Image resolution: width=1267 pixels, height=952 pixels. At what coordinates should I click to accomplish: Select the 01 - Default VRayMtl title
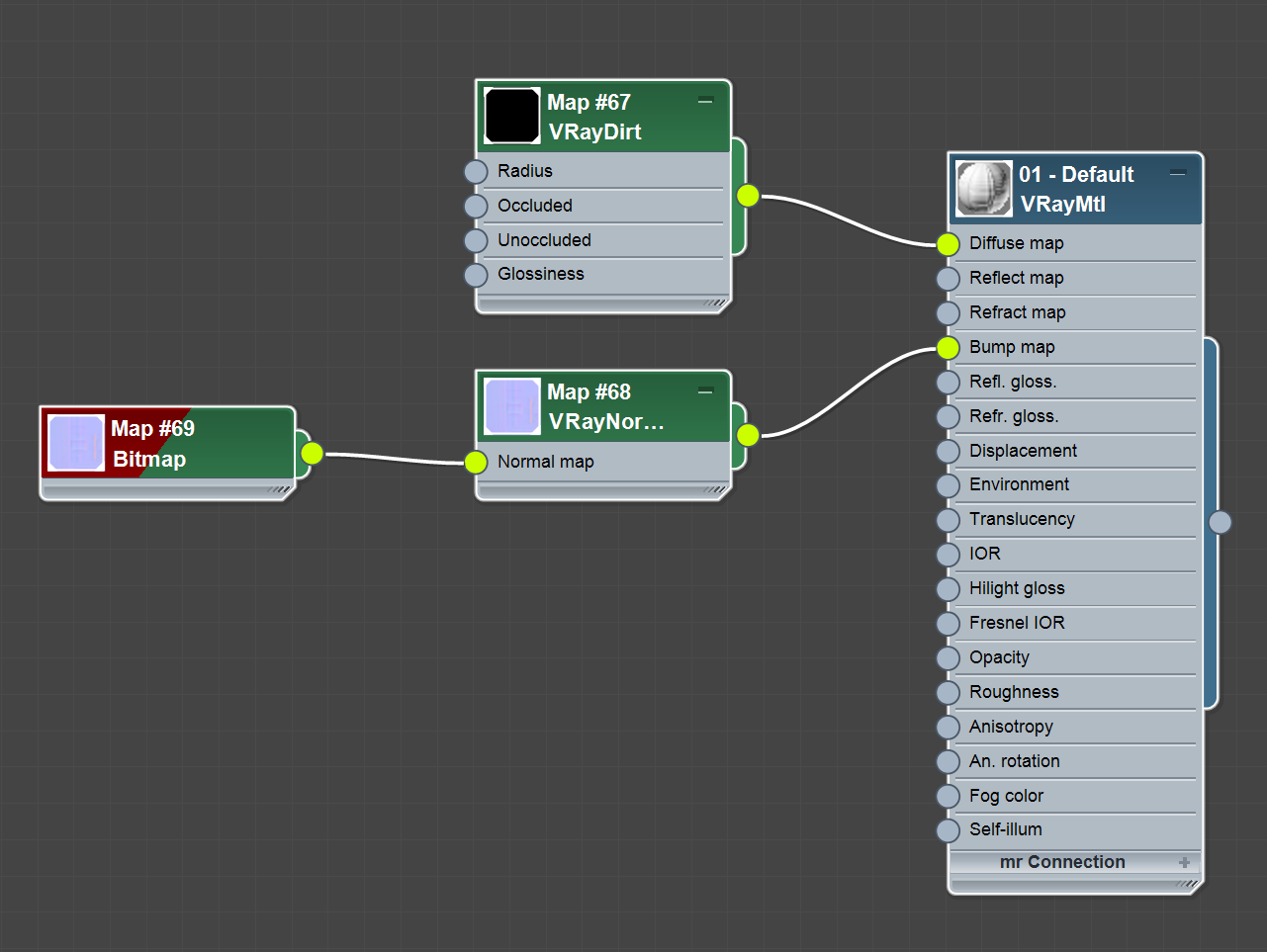1076,189
